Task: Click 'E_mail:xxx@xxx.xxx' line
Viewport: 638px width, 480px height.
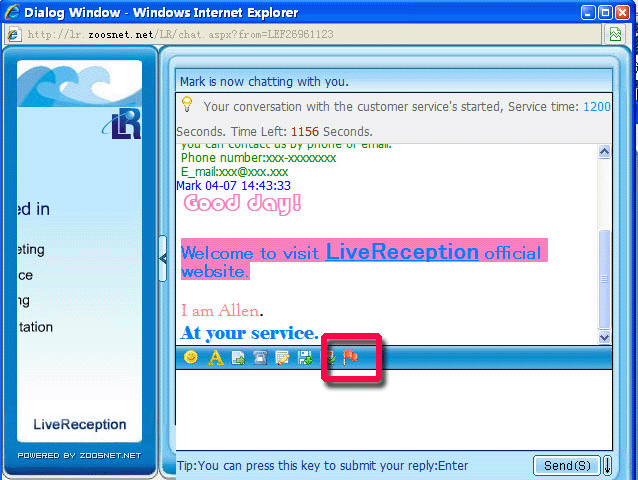Action: click(234, 172)
